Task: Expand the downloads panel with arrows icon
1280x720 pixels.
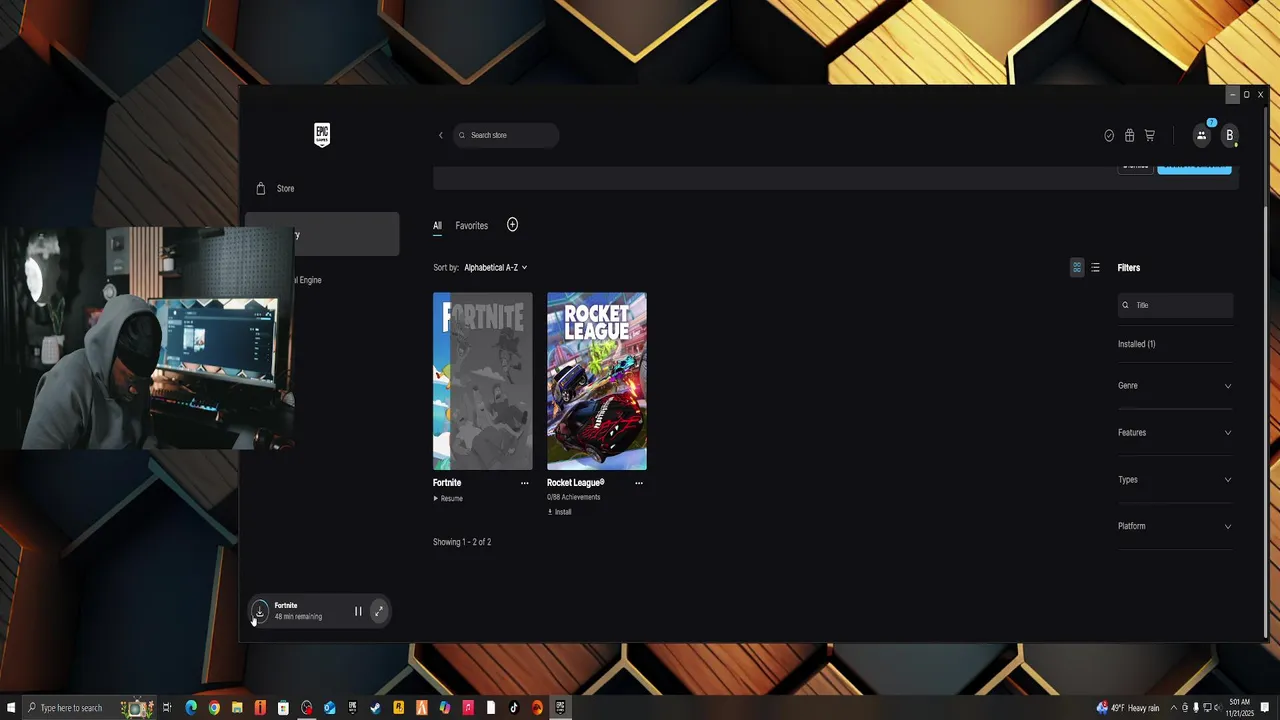Action: point(378,611)
